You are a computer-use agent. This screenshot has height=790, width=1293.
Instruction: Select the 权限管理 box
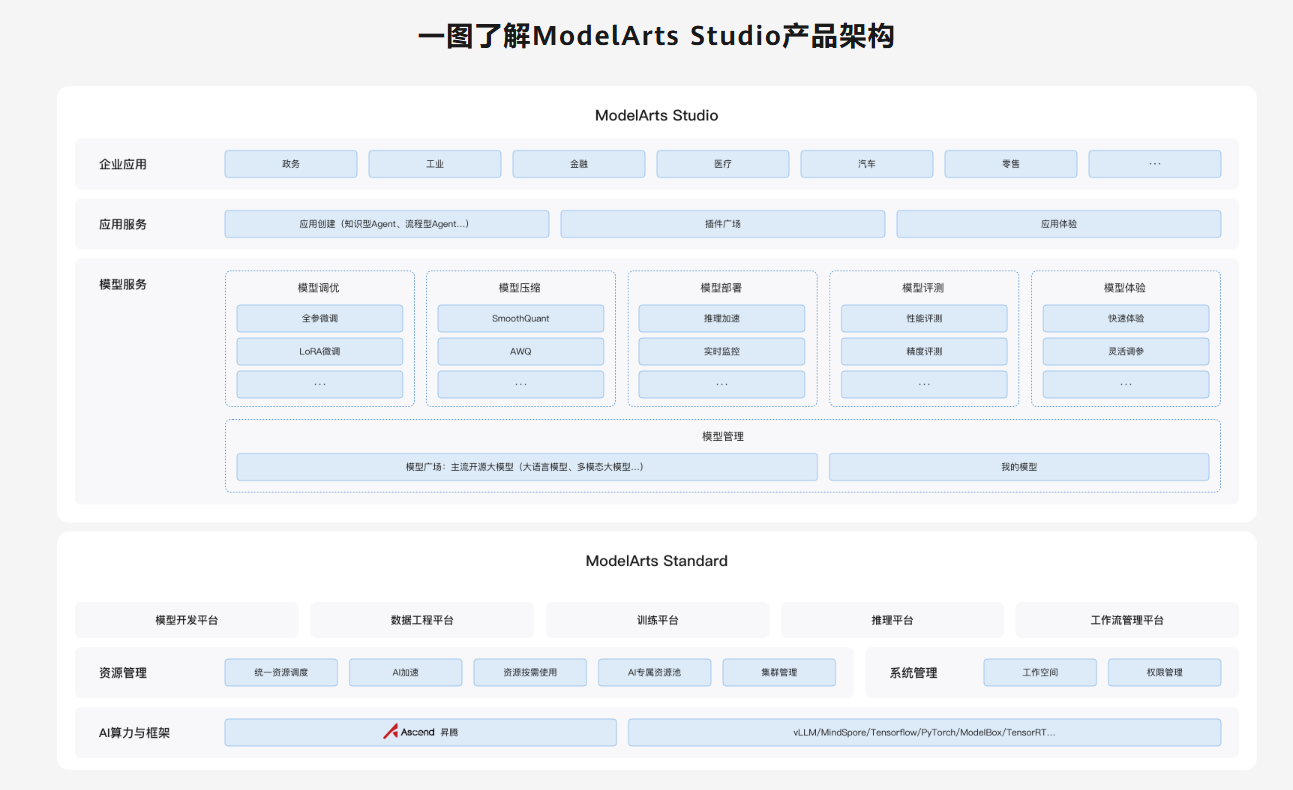pyautogui.click(x=1165, y=672)
